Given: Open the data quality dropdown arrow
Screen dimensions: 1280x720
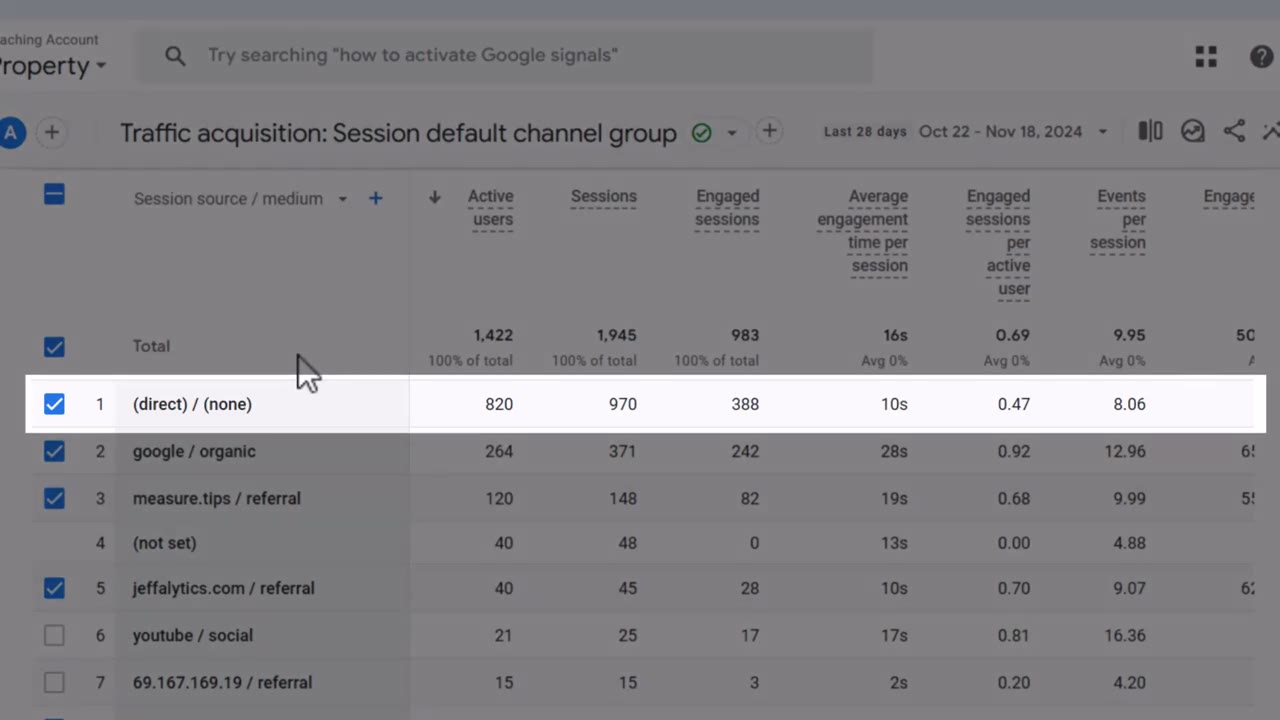Looking at the screenshot, I should tap(731, 132).
